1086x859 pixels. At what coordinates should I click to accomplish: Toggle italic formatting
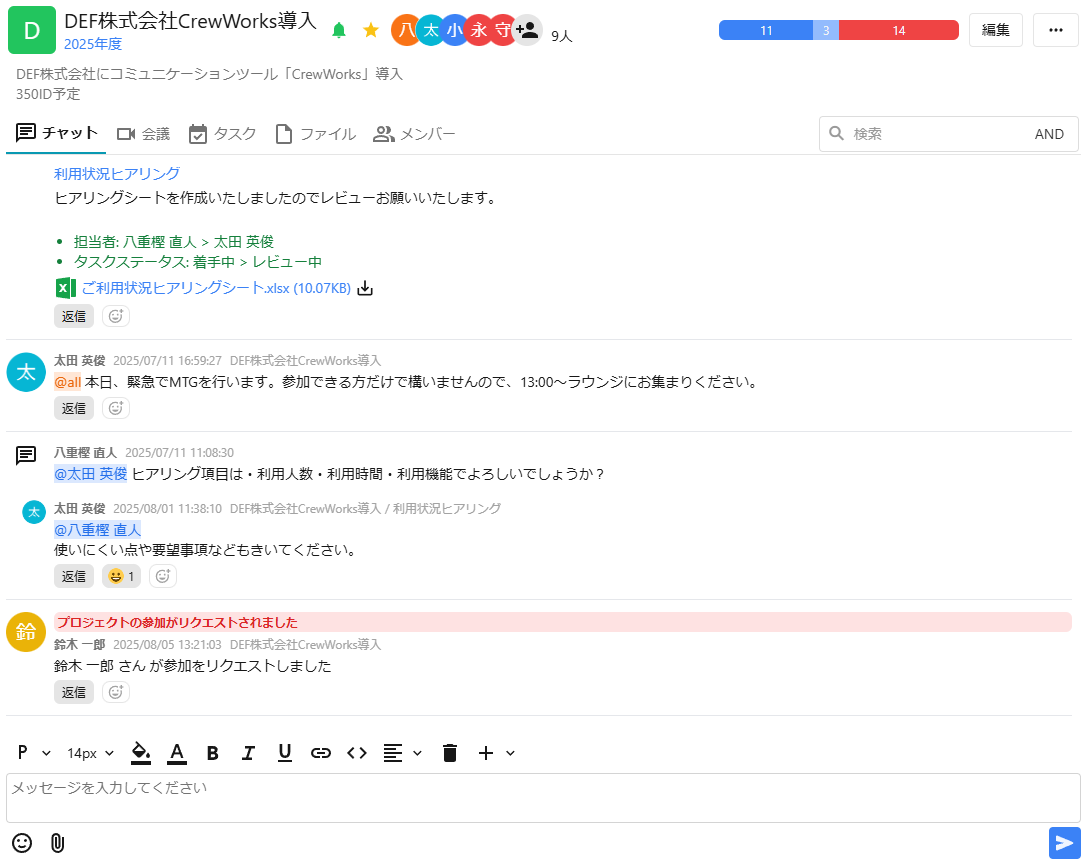tap(249, 753)
